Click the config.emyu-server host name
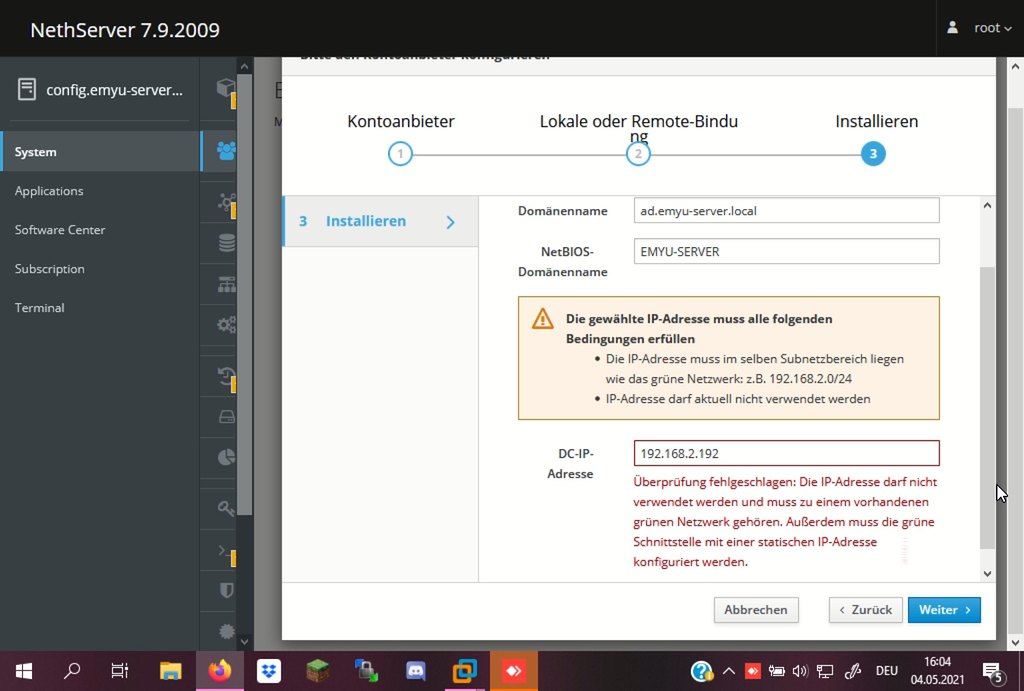This screenshot has width=1024, height=691. coord(114,90)
